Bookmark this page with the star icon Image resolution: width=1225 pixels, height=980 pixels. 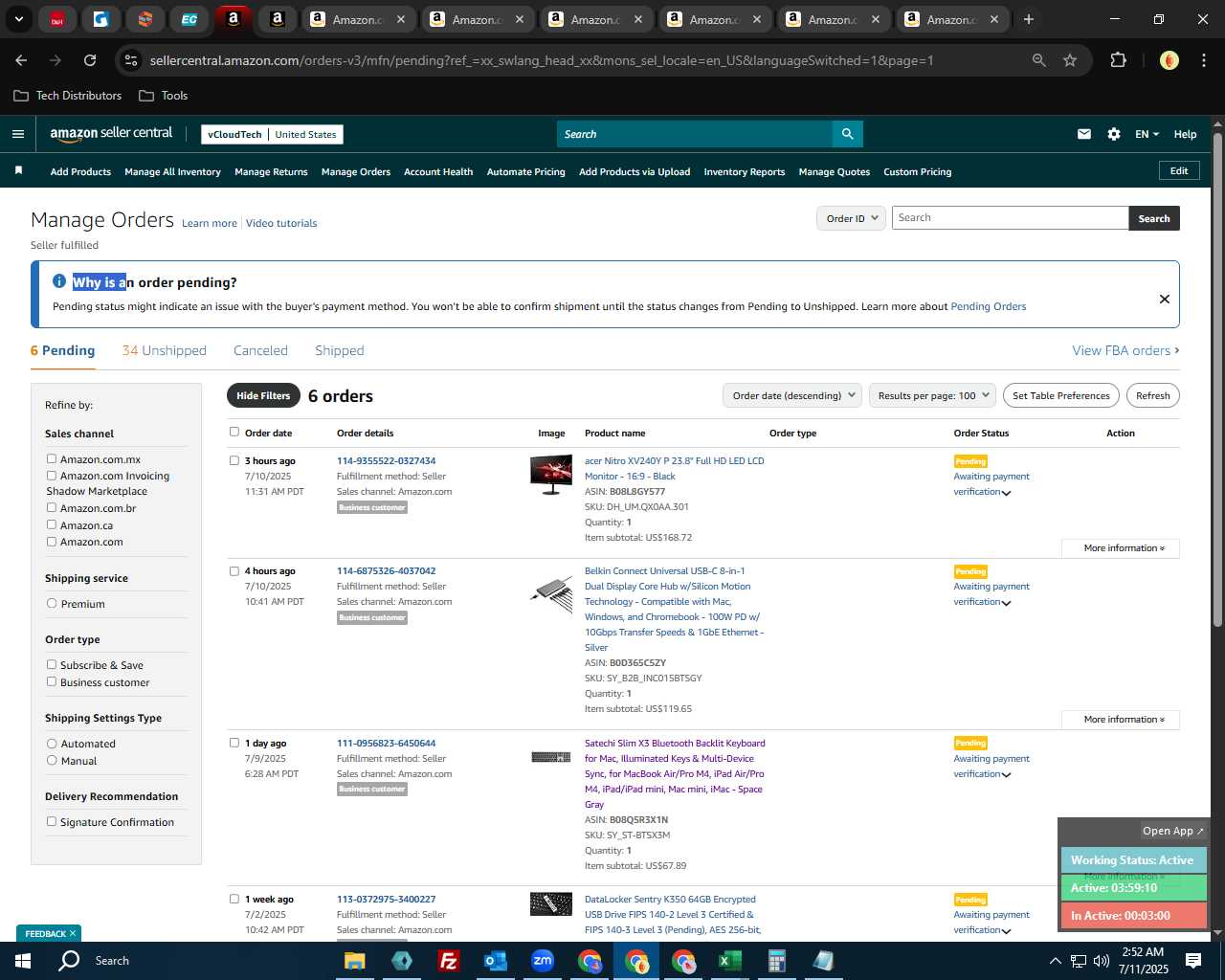[x=1070, y=60]
